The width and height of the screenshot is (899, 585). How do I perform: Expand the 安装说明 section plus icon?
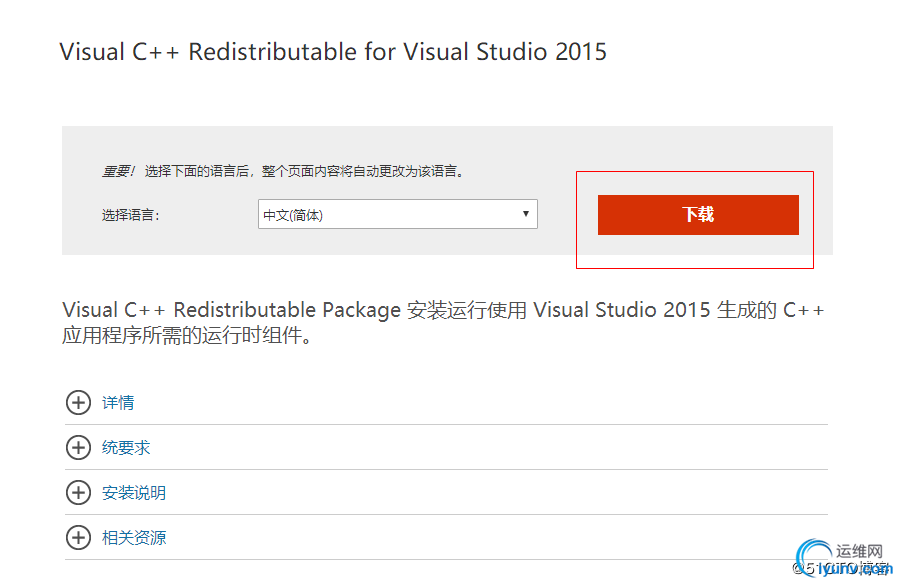pos(79,493)
